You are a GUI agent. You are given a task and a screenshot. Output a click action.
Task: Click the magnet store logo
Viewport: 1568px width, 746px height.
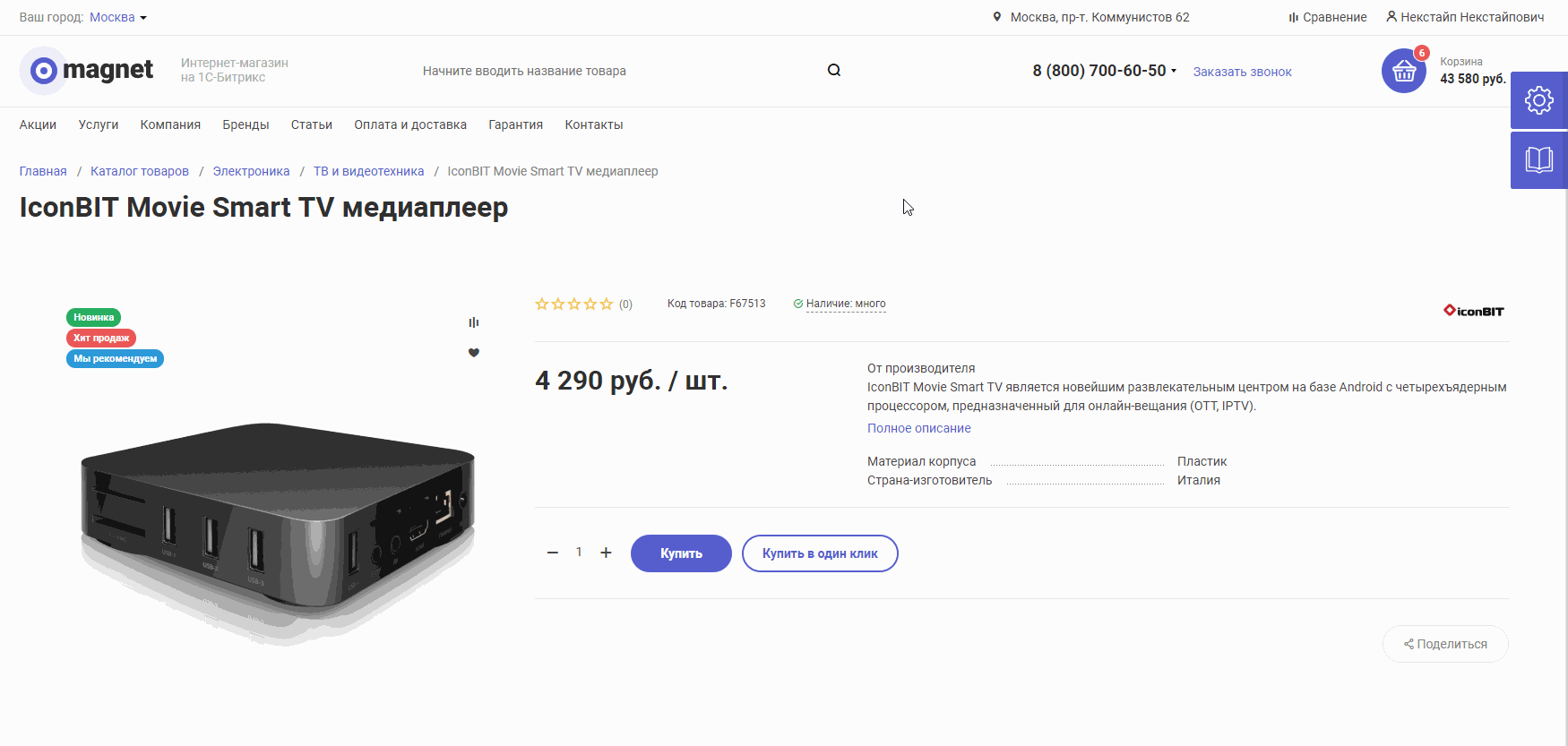[x=87, y=70]
